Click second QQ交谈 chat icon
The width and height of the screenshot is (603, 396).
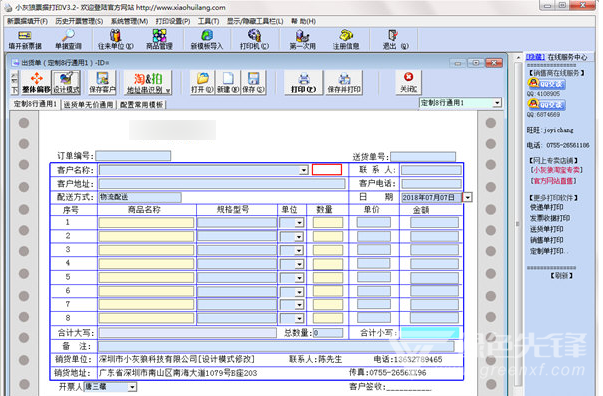(546, 104)
